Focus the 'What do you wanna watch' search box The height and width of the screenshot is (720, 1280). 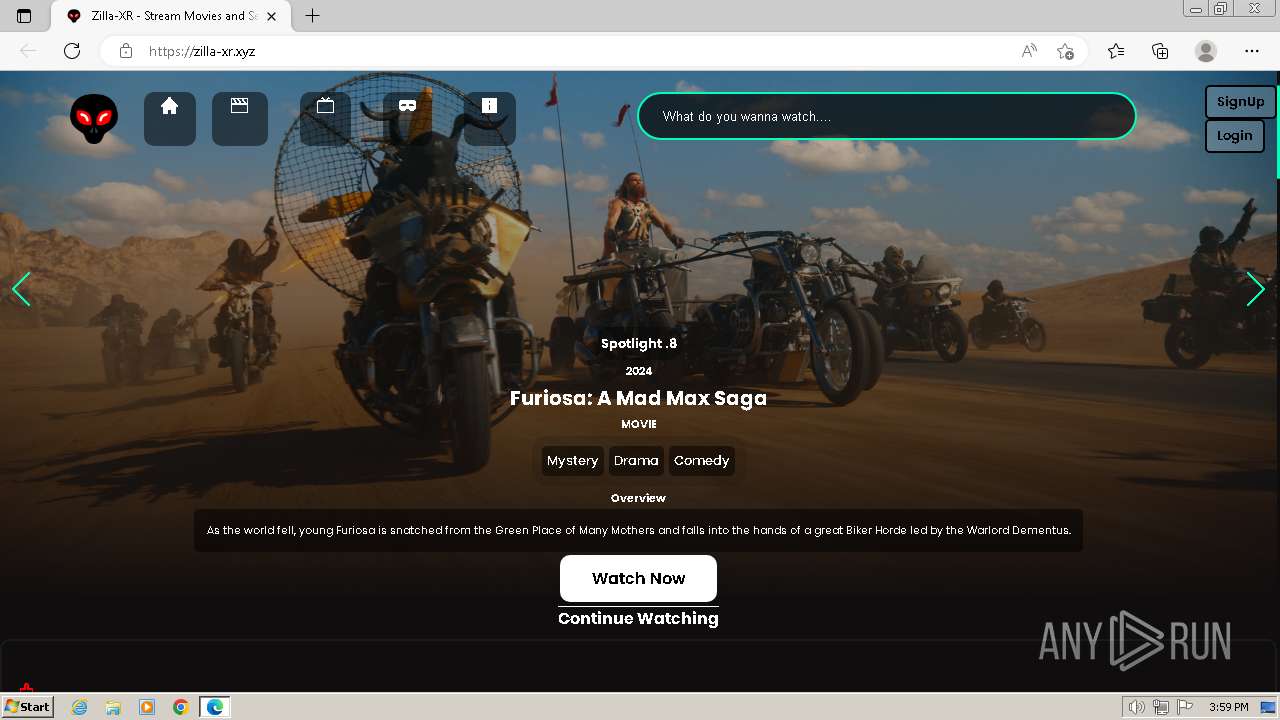[x=886, y=116]
